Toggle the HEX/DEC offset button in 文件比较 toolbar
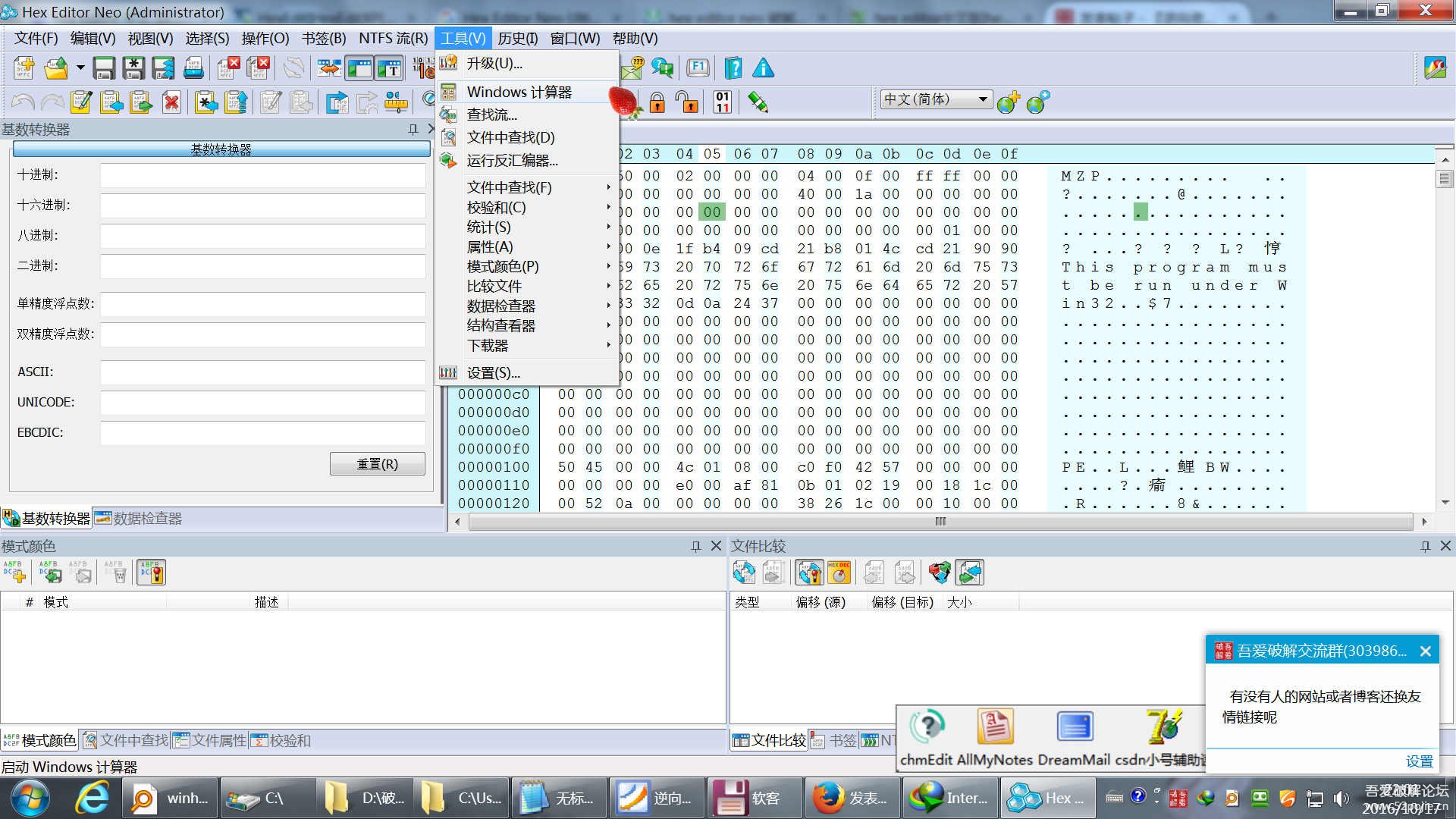Image resolution: width=1456 pixels, height=819 pixels. pyautogui.click(x=839, y=573)
